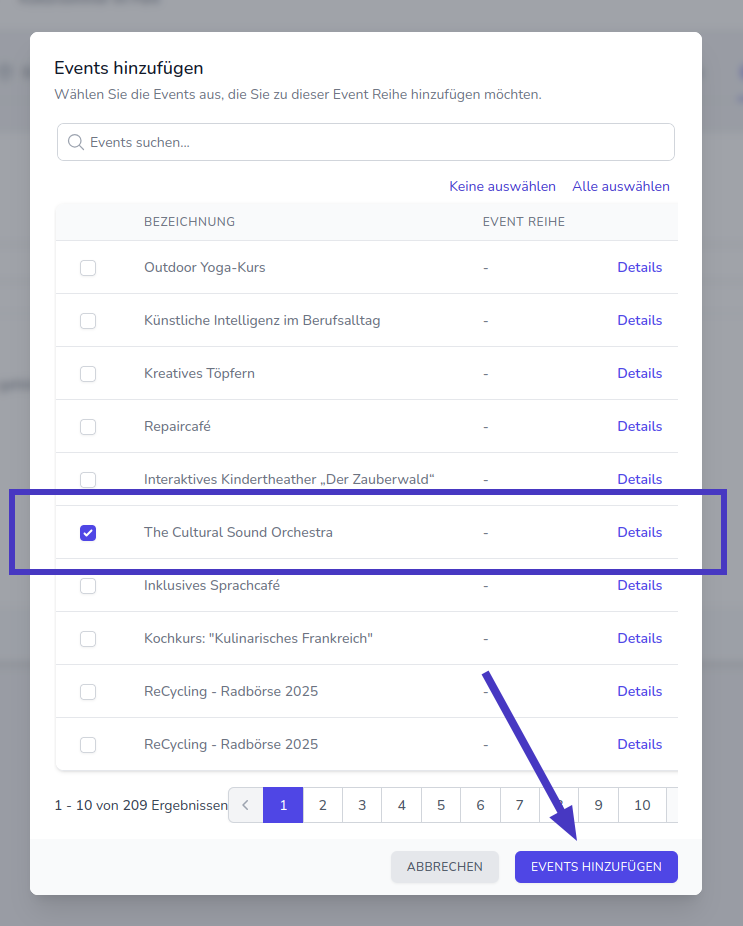Tick the Outdoor Yoga-Kurs checkbox
743x926 pixels.
point(88,268)
